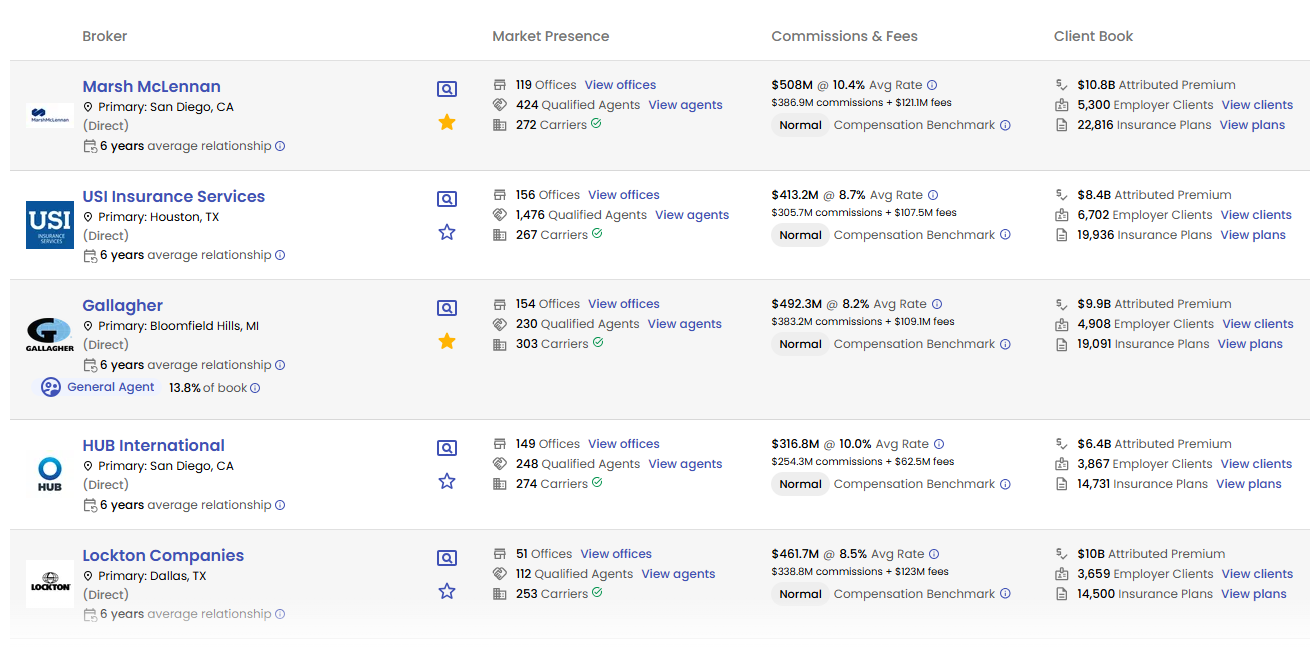This screenshot has height=649, width=1310.
Task: View clients for HUB International
Action: 1256,464
